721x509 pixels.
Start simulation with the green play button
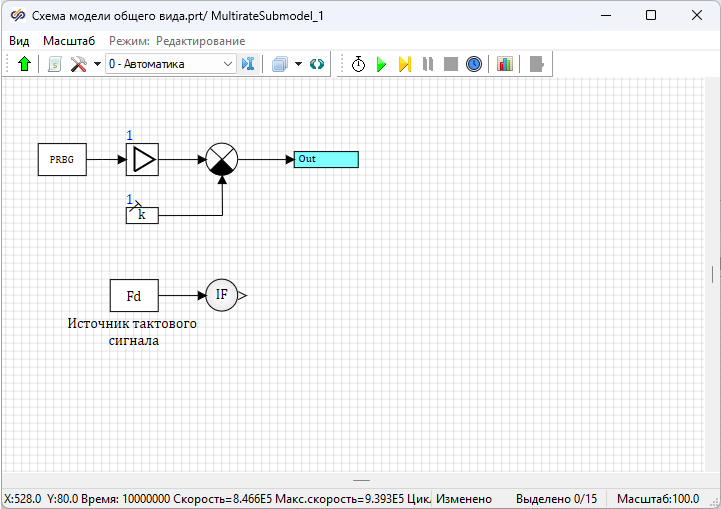(381, 64)
